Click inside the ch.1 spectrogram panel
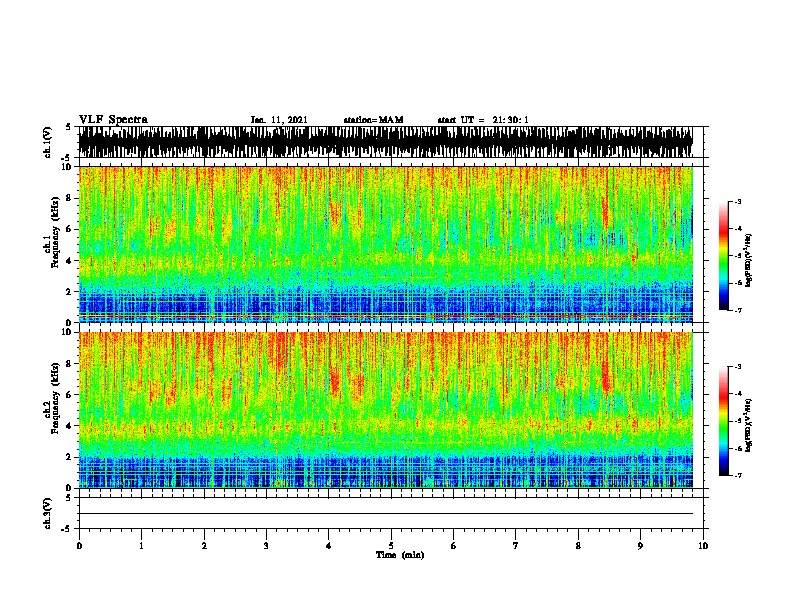The height and width of the screenshot is (612, 792). [386, 244]
